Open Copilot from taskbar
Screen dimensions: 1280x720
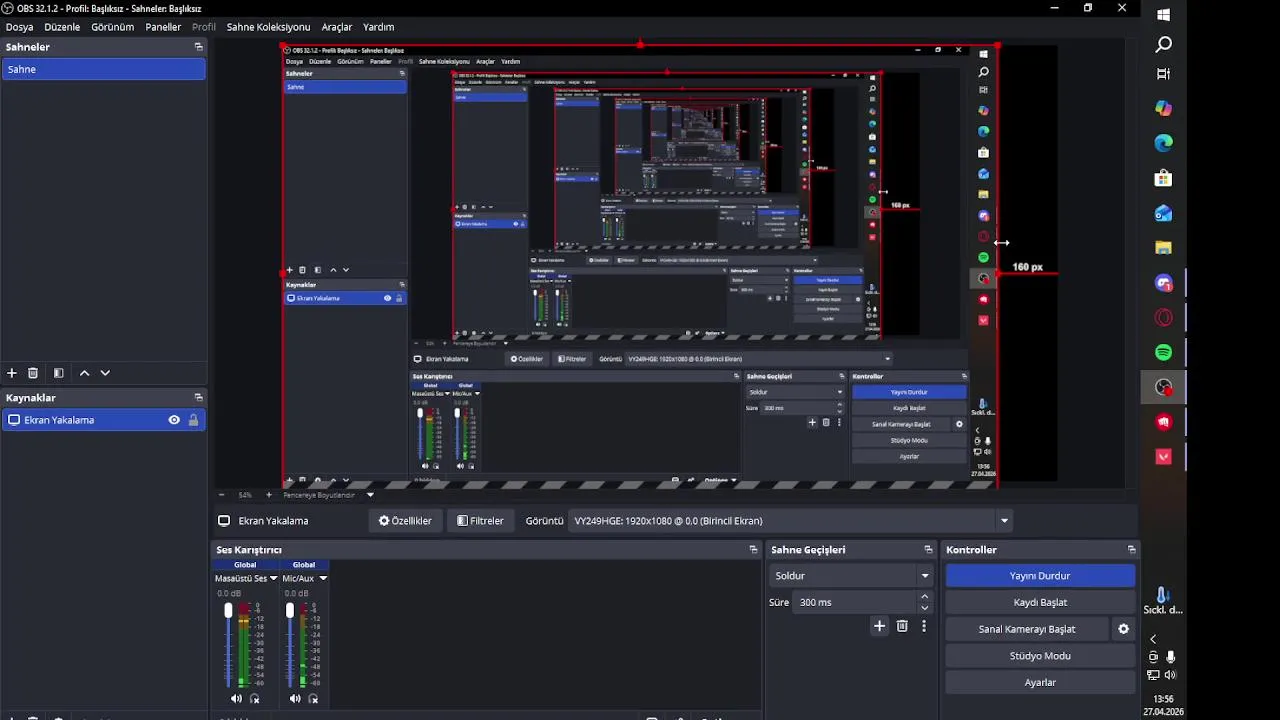[x=1163, y=108]
